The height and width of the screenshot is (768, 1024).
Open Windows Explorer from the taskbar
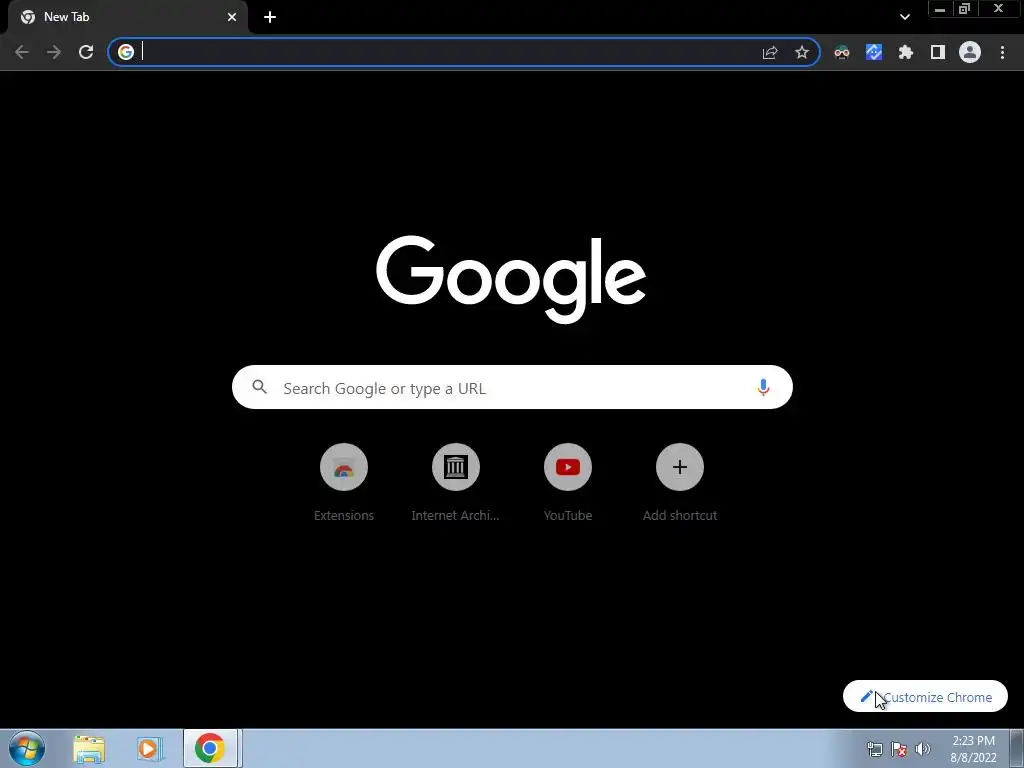tap(89, 748)
